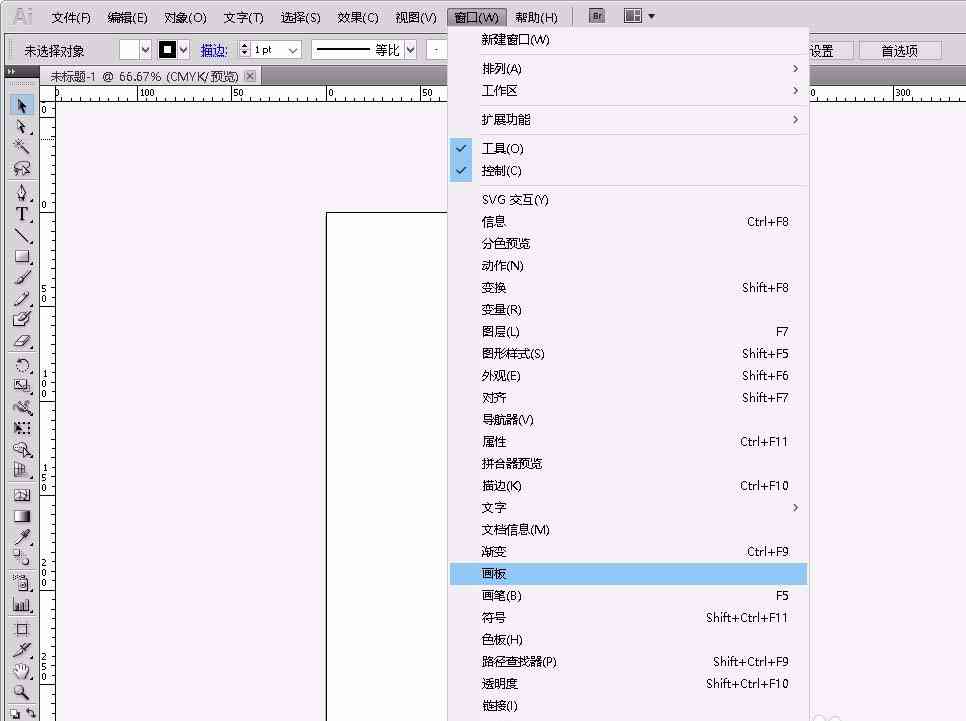Select the Hand tool
Image resolution: width=966 pixels, height=721 pixels.
[x=22, y=671]
